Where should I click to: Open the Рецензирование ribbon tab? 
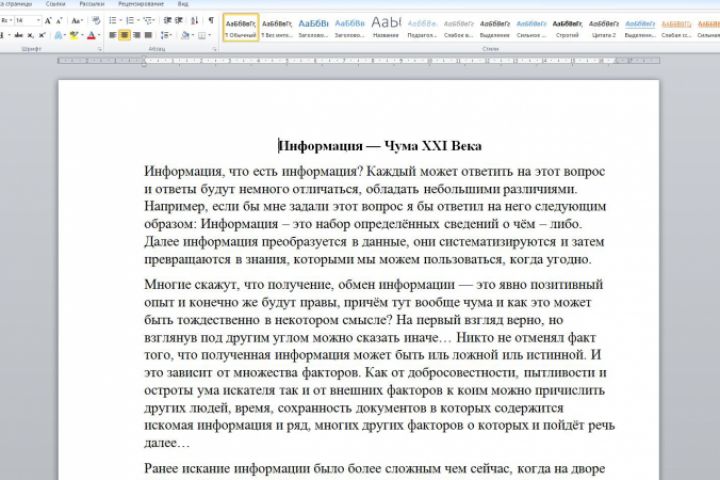coord(141,4)
